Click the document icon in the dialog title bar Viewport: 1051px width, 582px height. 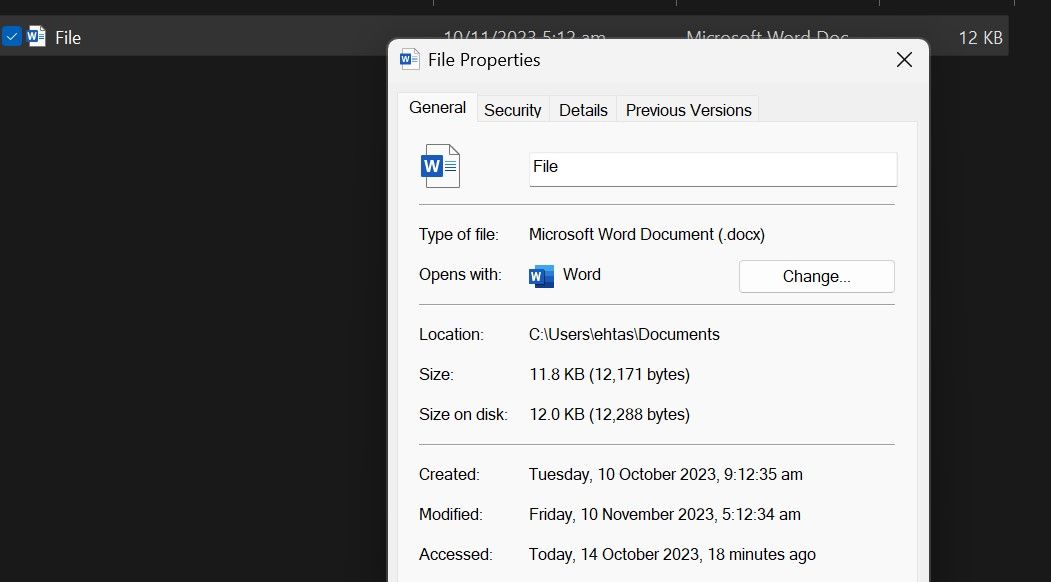pos(410,60)
